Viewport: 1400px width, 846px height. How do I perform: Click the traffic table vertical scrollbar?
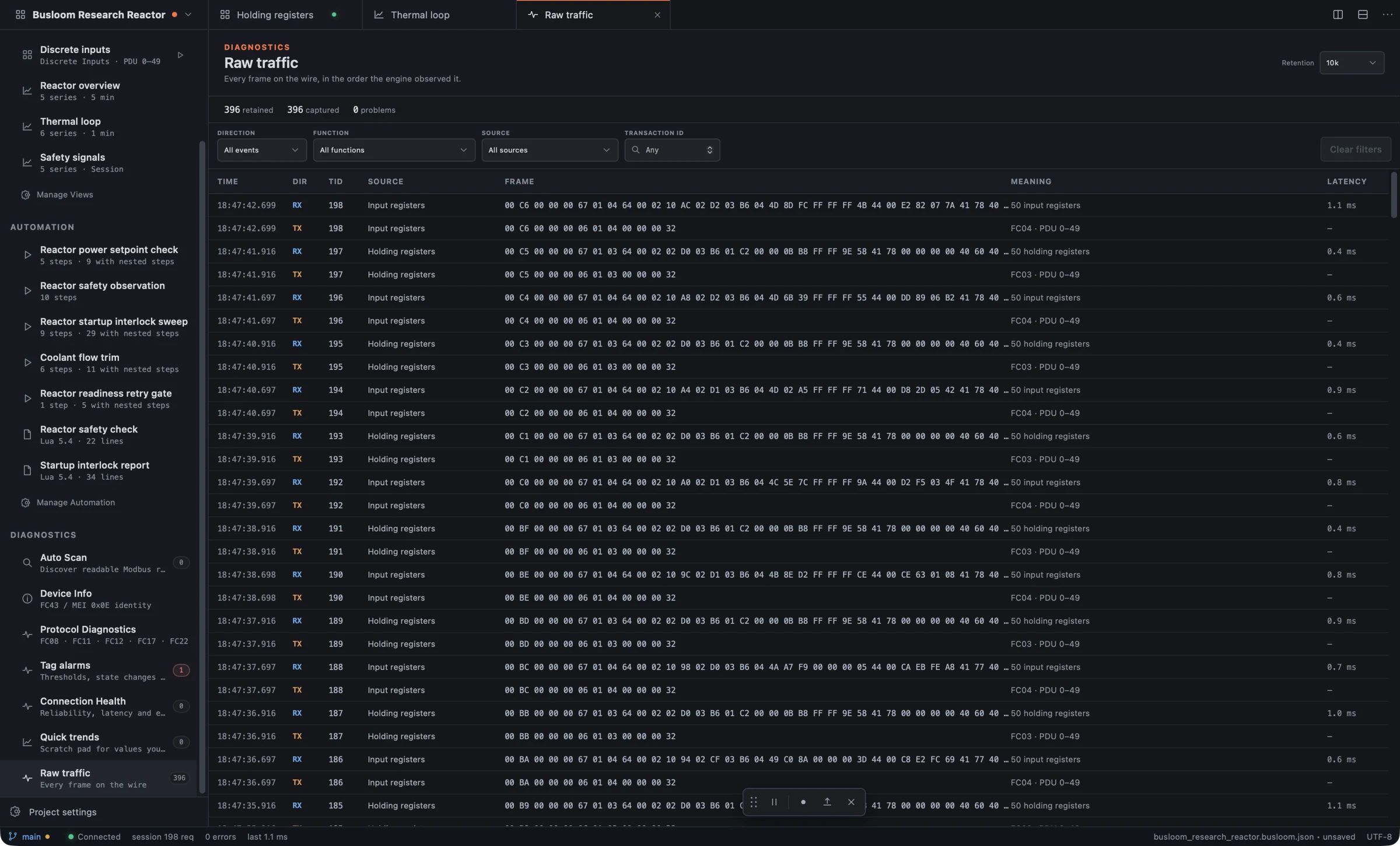pos(1394,195)
